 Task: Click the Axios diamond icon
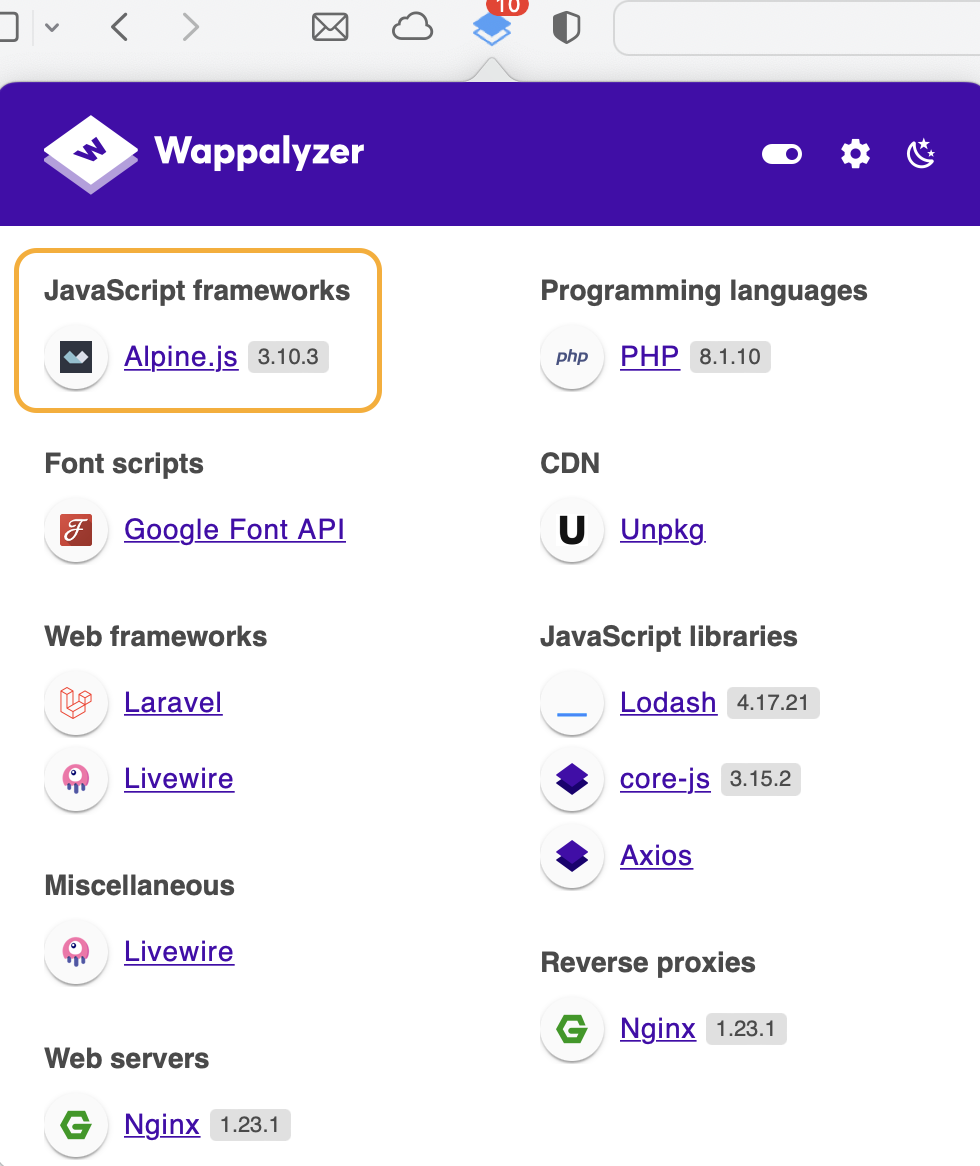pyautogui.click(x=572, y=856)
